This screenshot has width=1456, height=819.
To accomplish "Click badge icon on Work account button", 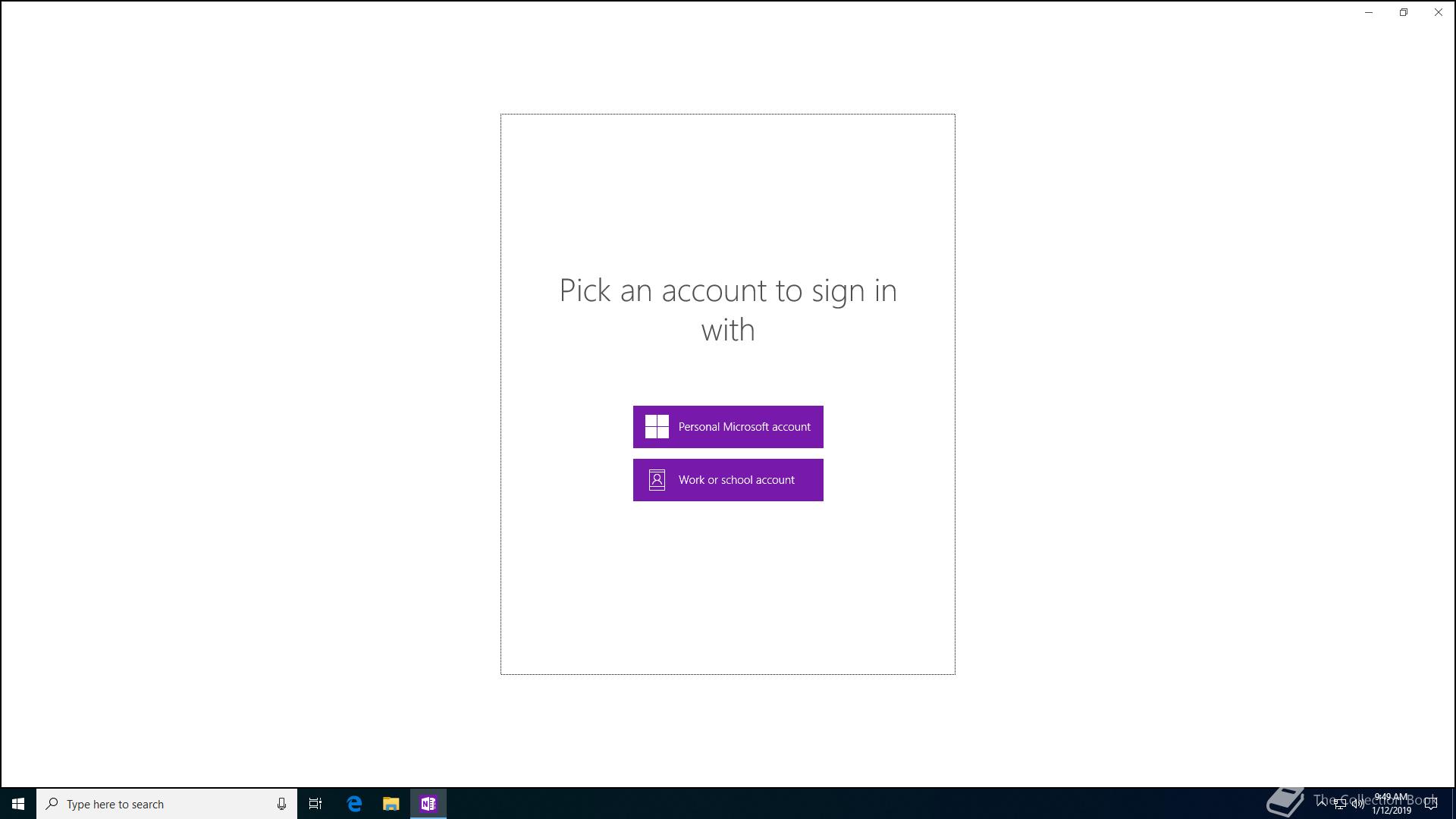I will tap(657, 480).
